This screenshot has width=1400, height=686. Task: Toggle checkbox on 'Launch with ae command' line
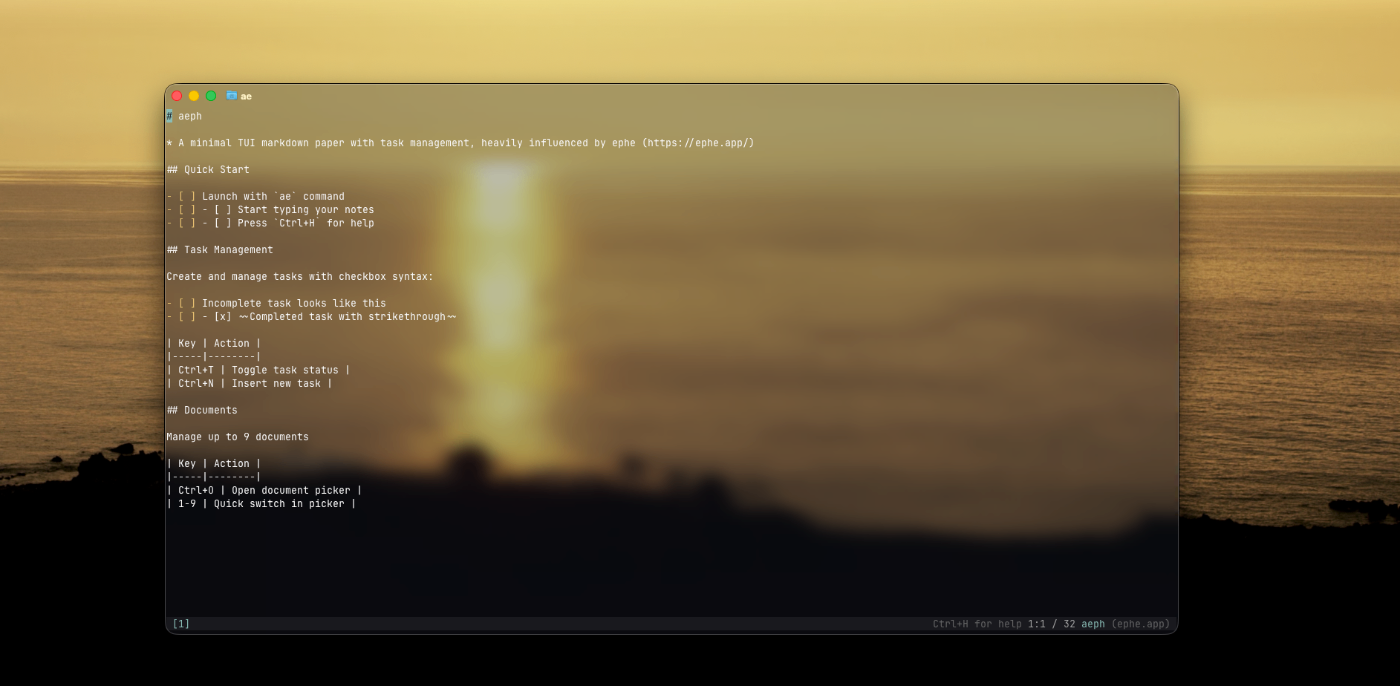pos(187,197)
